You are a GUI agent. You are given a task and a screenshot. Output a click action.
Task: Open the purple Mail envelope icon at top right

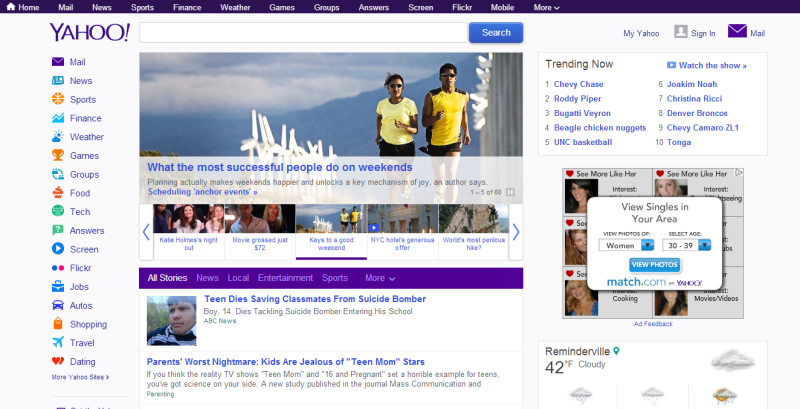737,31
